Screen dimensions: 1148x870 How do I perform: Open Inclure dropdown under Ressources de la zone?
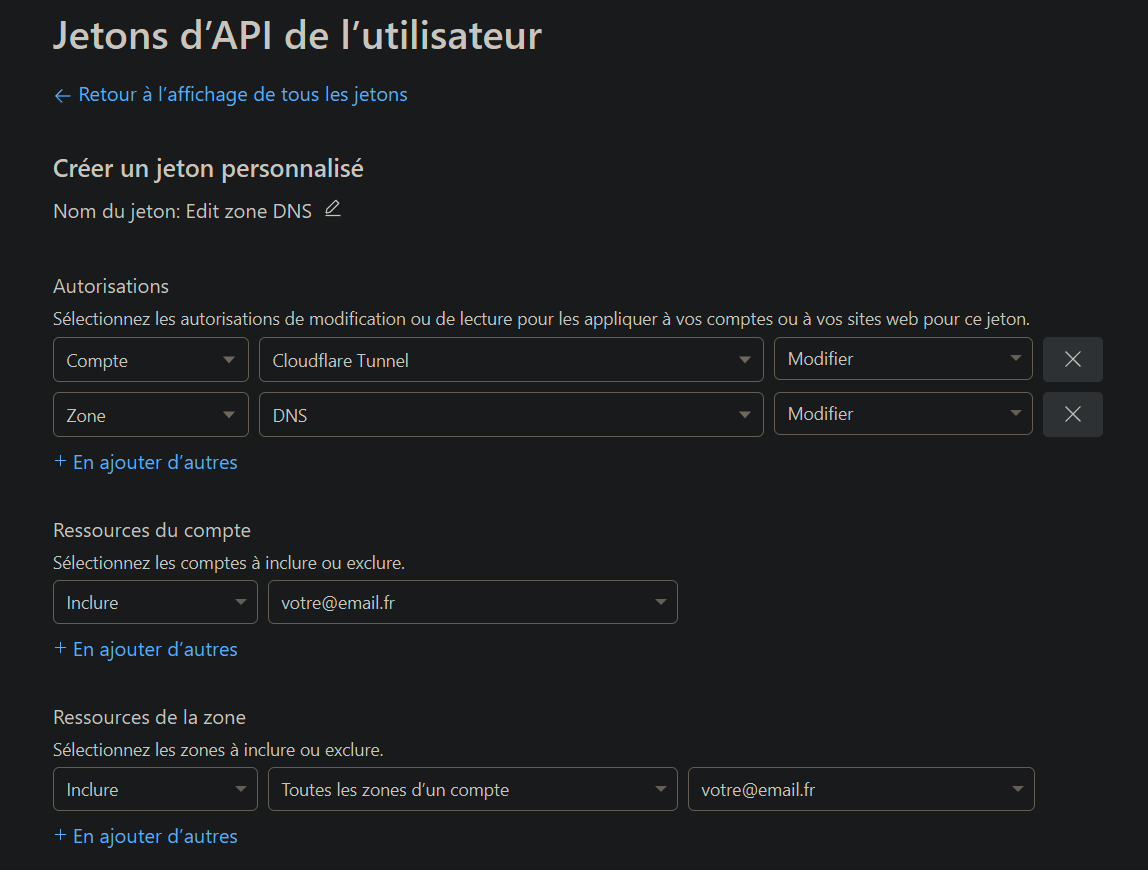pos(154,789)
